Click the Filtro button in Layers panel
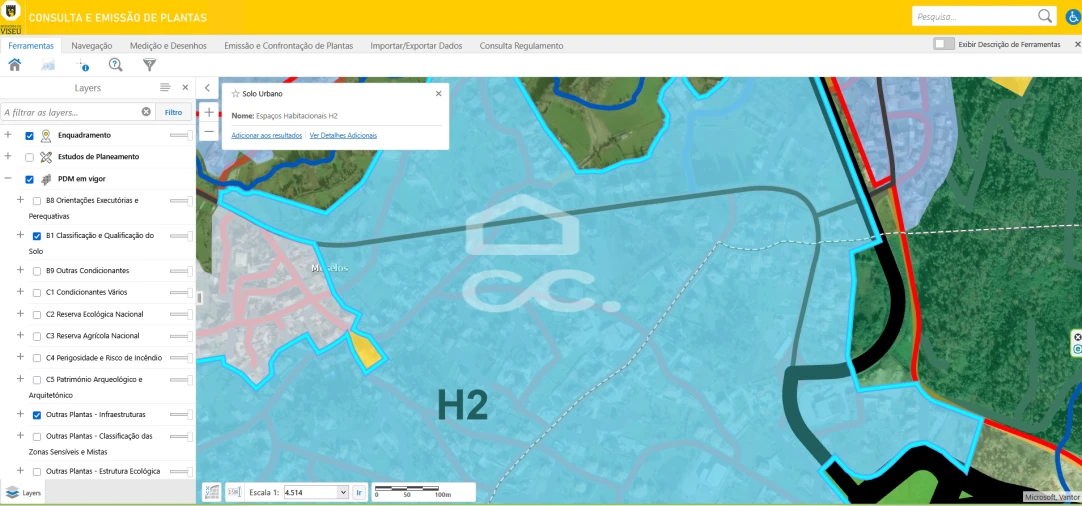Screen dimensions: 1082x506 [x=173, y=112]
